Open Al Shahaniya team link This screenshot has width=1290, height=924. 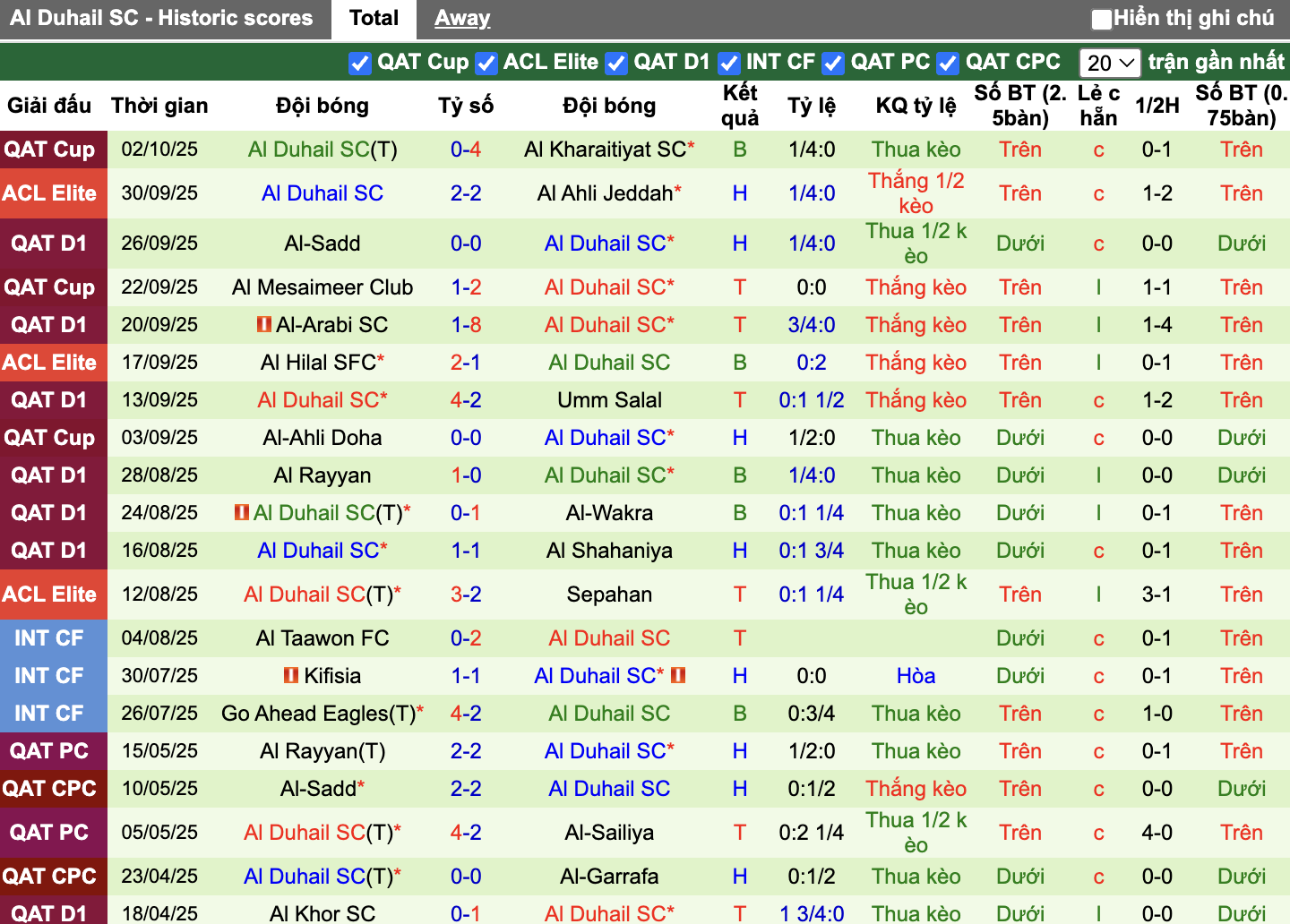click(609, 551)
